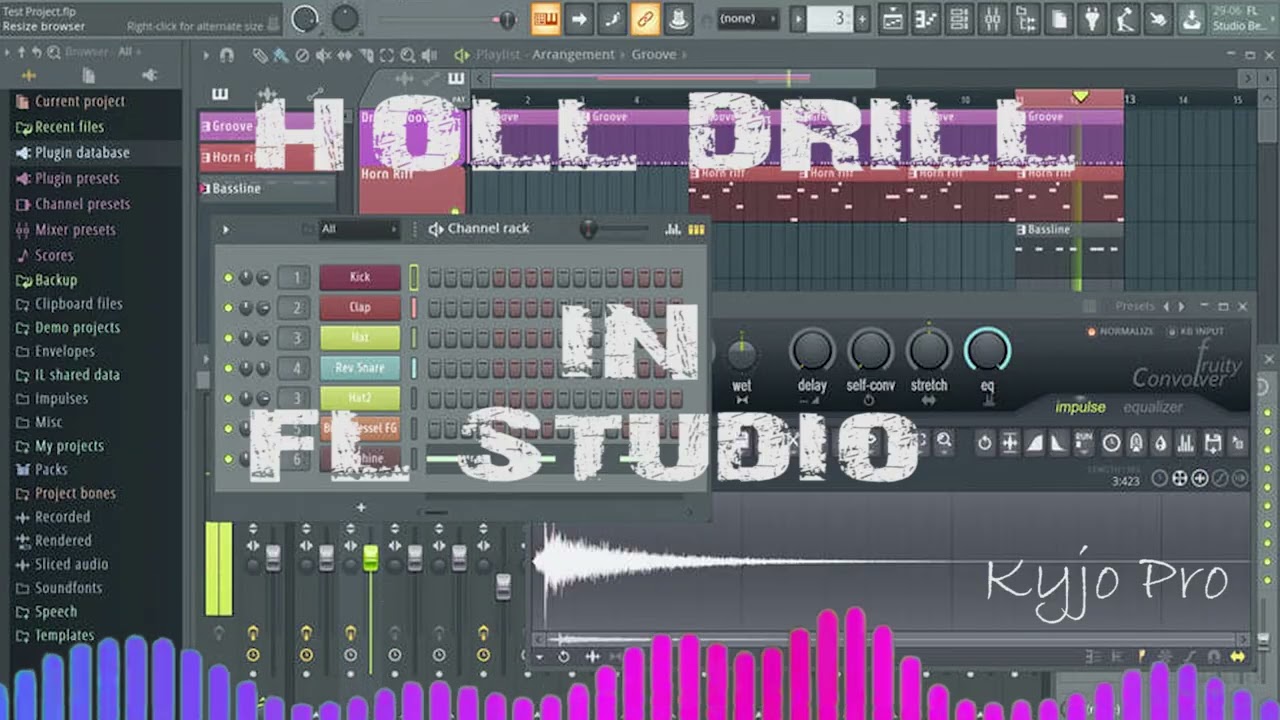Click the playlist zoom tool icon

408,55
